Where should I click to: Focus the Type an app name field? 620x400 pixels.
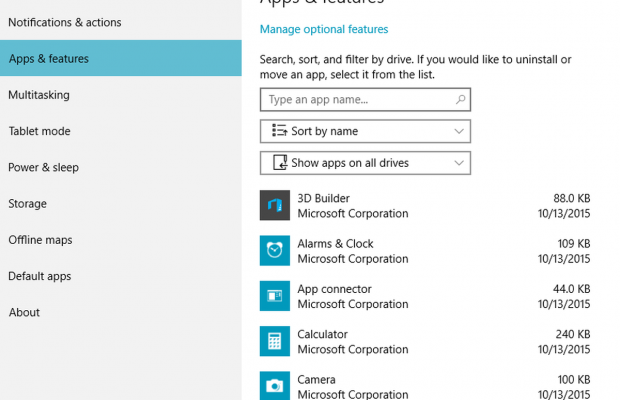[355, 99]
